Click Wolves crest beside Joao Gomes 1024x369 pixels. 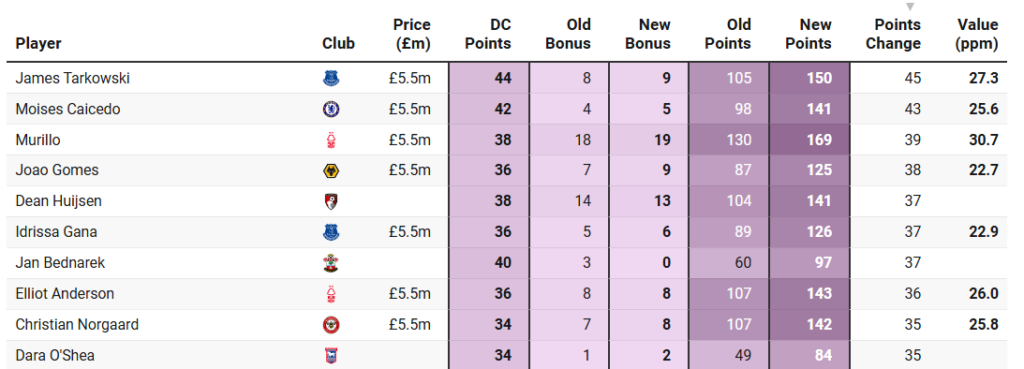pos(331,171)
